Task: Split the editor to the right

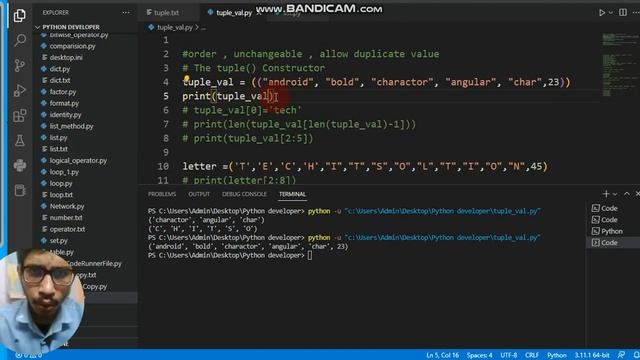Action: pyautogui.click(x=623, y=13)
